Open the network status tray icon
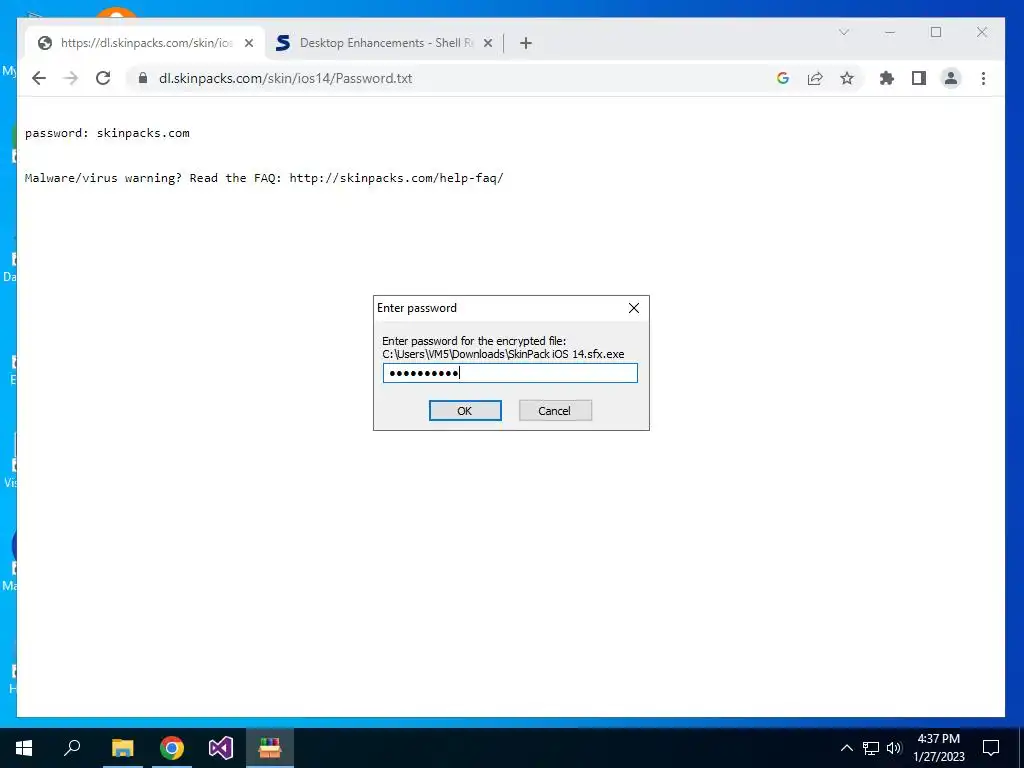The image size is (1024, 768). [871, 748]
